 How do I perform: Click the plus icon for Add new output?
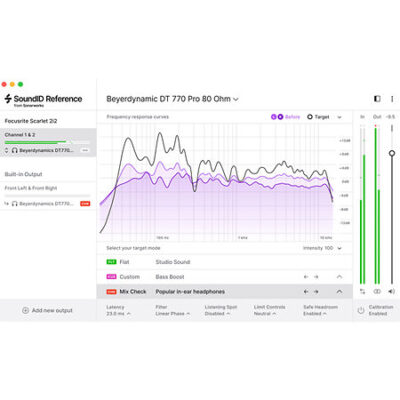pos(25,310)
